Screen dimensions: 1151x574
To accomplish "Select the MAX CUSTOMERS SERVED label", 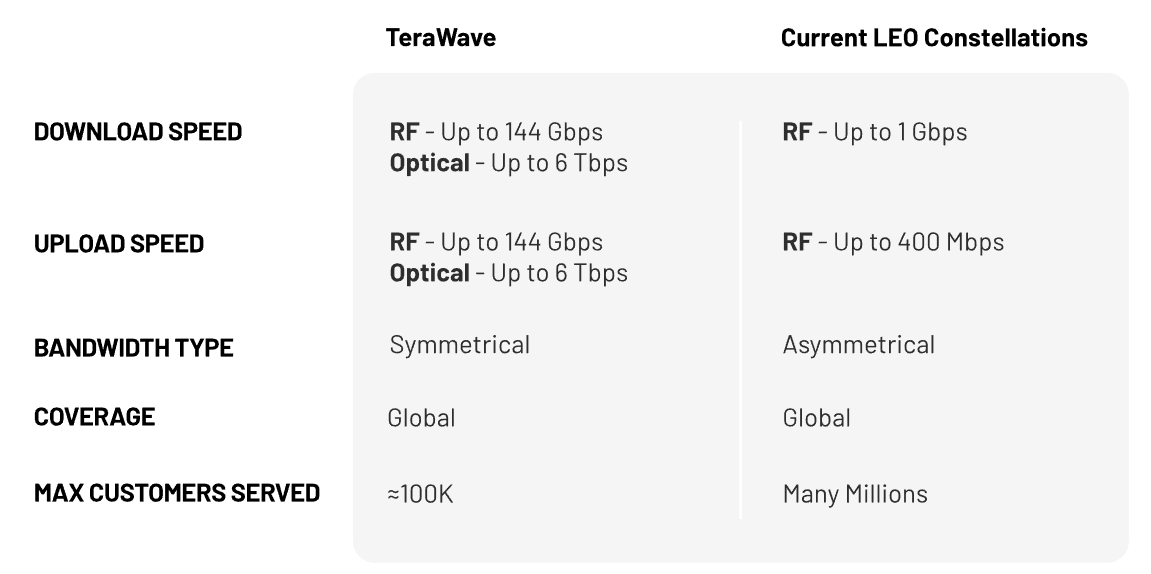I will point(177,493).
